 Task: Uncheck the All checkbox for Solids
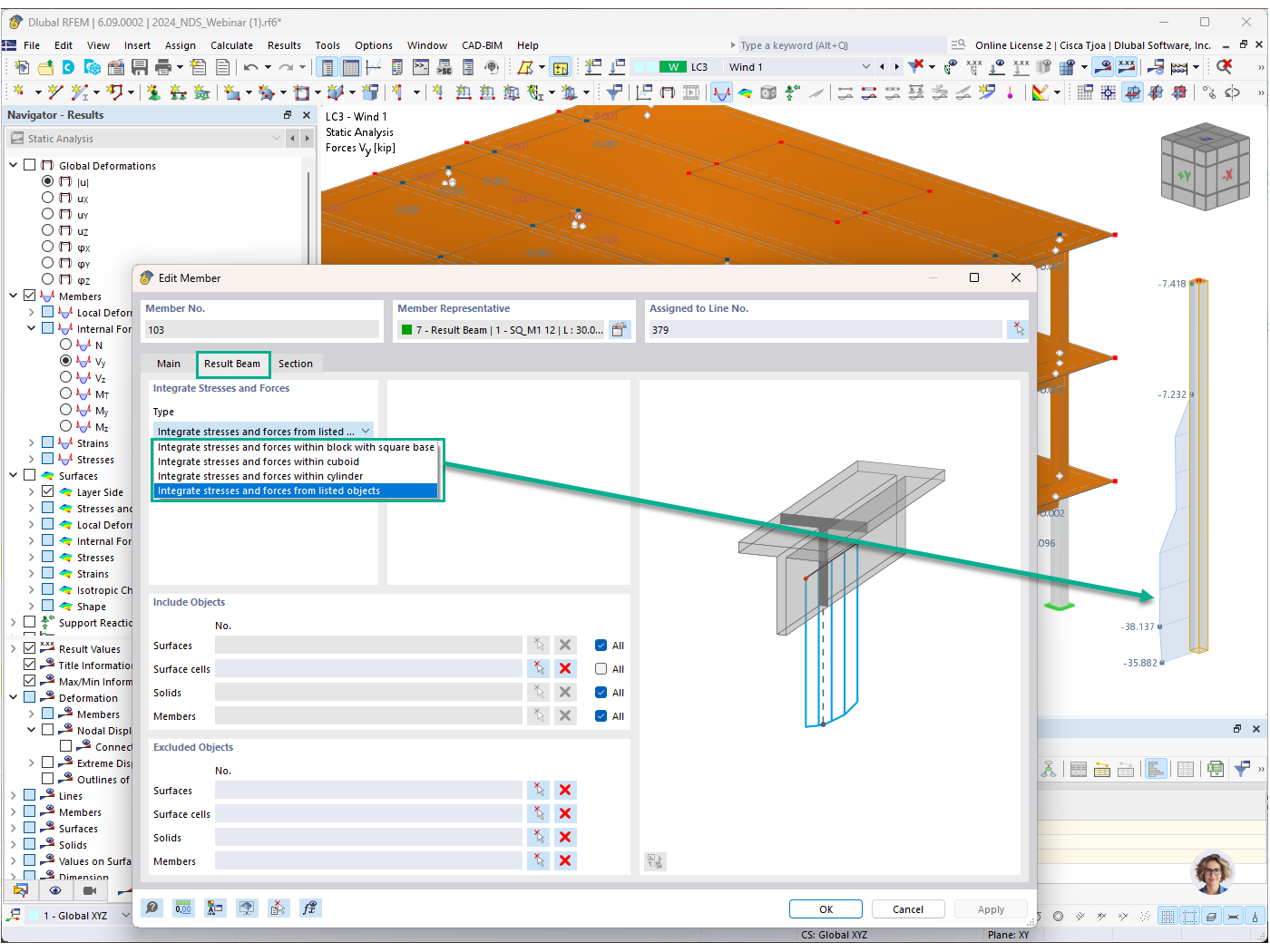point(601,692)
